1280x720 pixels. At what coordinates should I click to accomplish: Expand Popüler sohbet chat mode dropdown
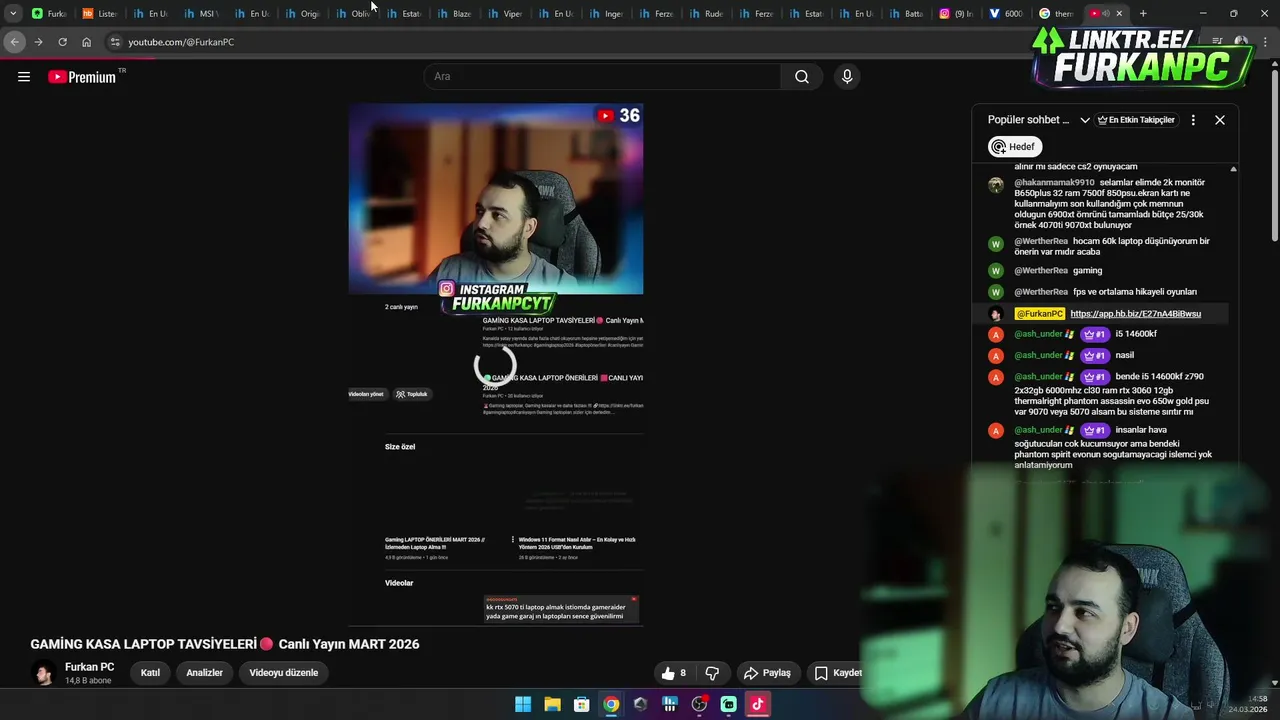click(x=1085, y=120)
